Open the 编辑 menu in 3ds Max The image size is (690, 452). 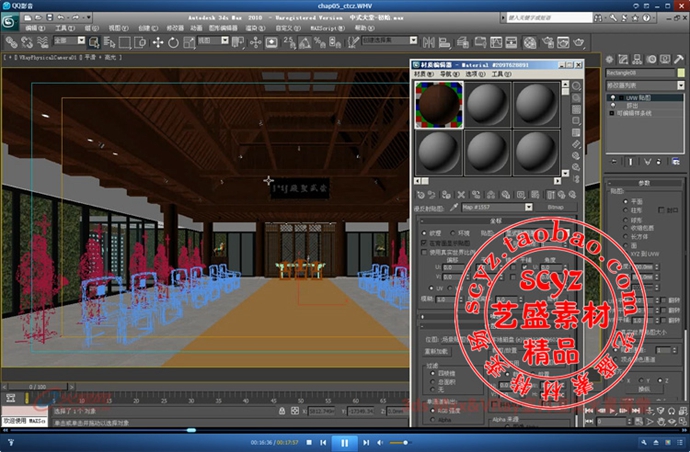(x=35, y=28)
